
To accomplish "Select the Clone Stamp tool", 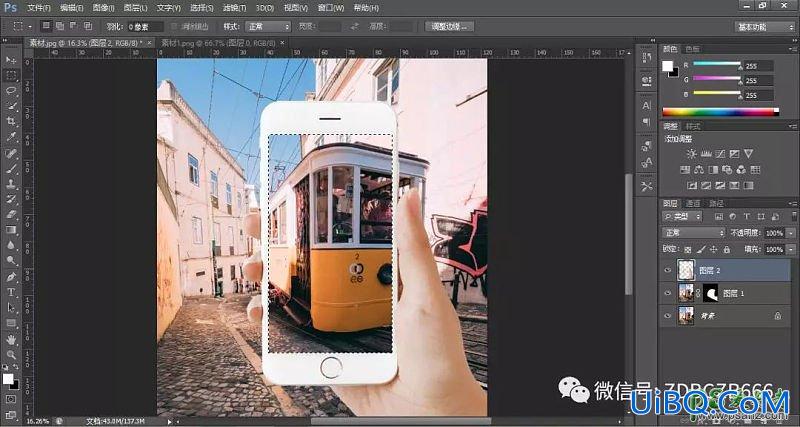I will [x=11, y=184].
